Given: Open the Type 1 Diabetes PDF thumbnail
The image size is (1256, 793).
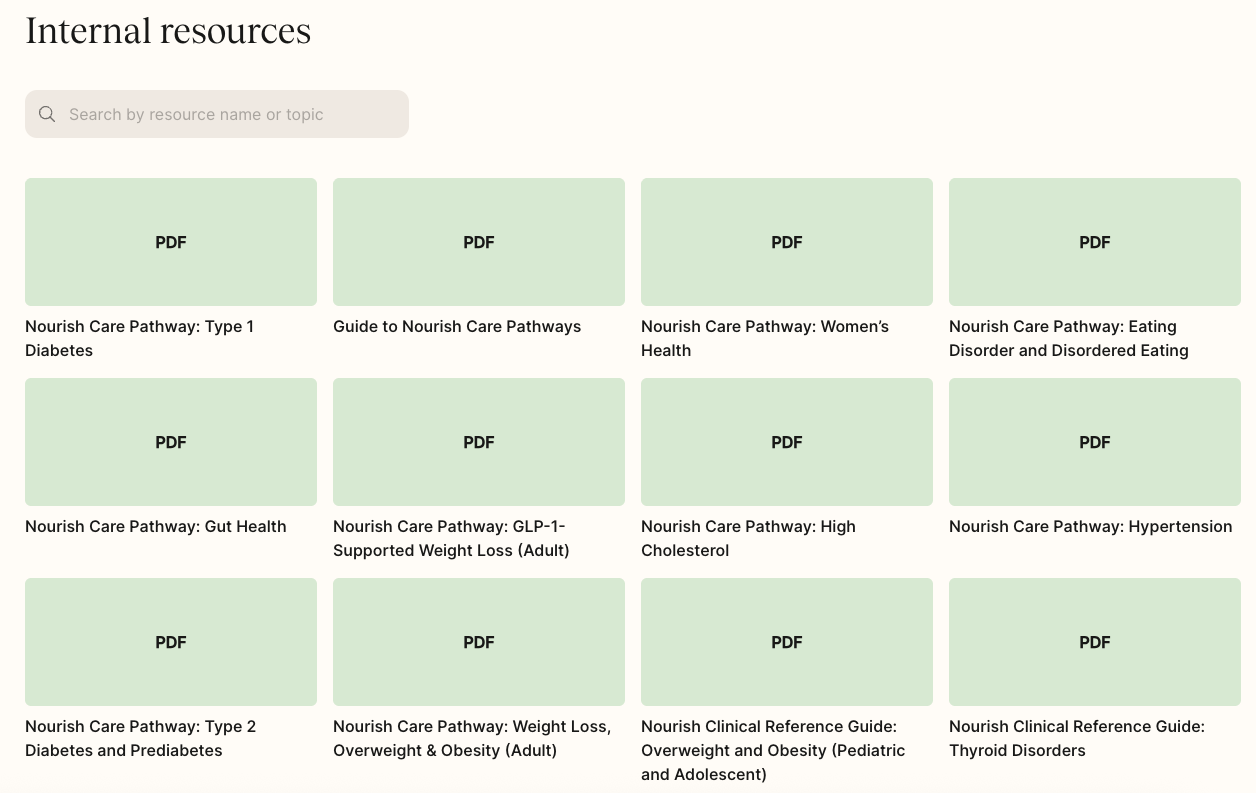Looking at the screenshot, I should tap(171, 242).
